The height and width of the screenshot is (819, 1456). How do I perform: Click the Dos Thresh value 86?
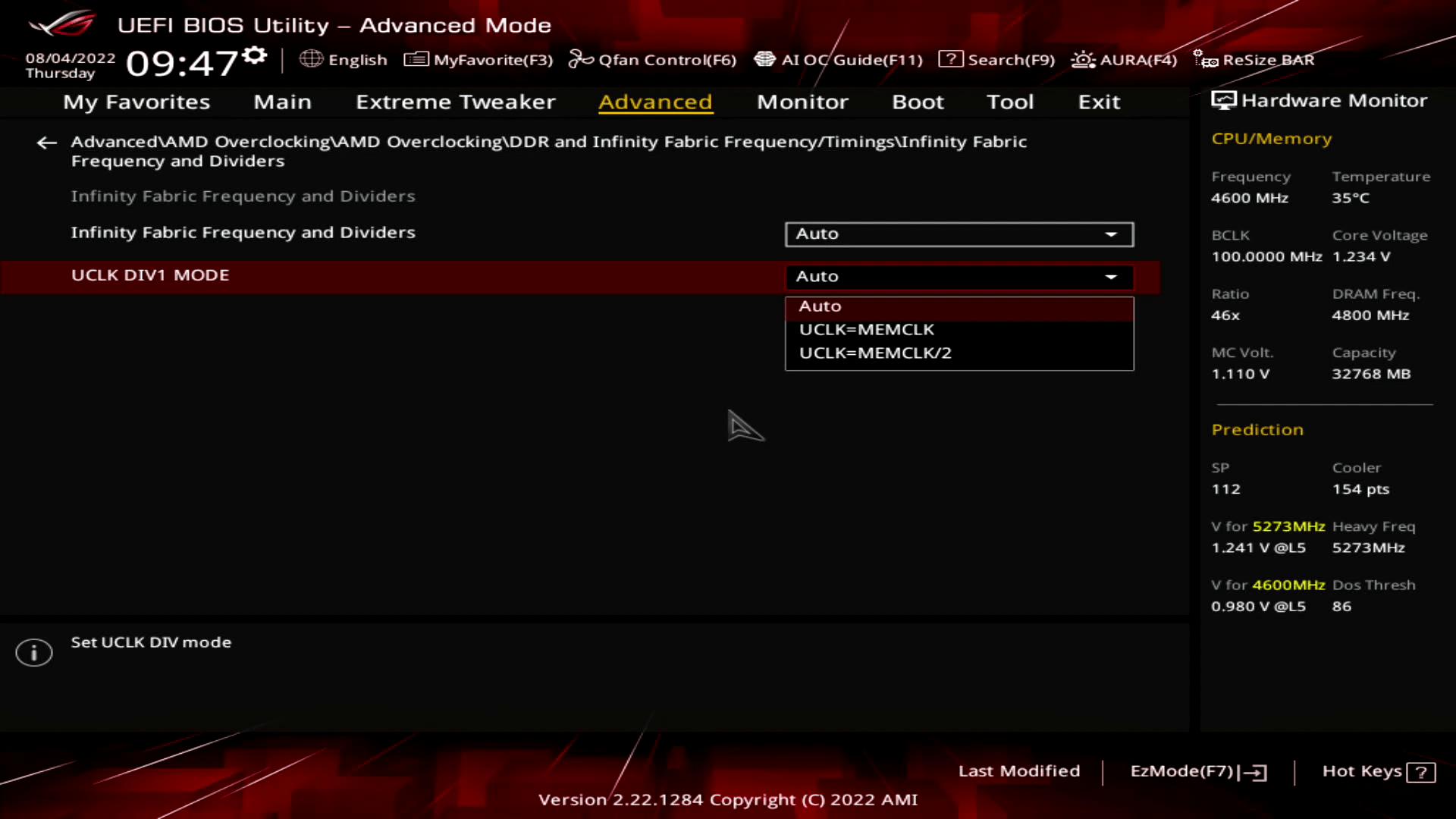1341,607
